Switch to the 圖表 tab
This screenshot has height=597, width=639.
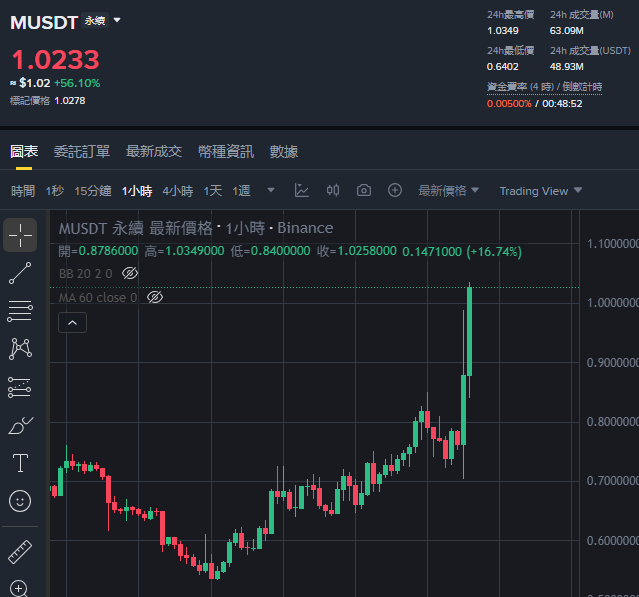click(24, 152)
